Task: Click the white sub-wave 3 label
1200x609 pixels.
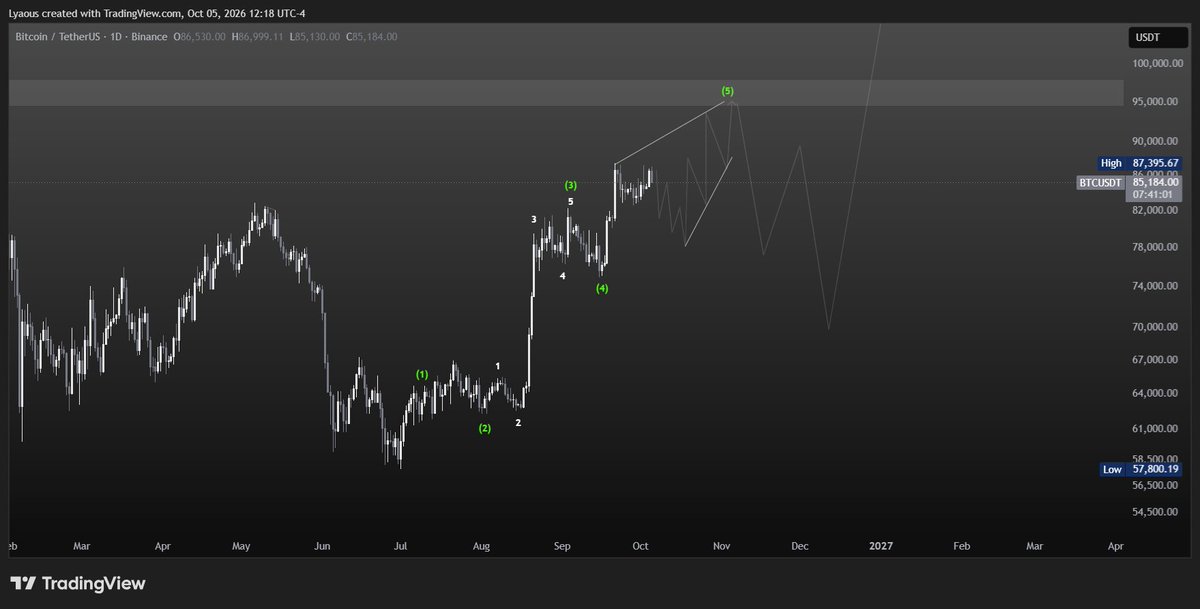Action: pyautogui.click(x=534, y=218)
